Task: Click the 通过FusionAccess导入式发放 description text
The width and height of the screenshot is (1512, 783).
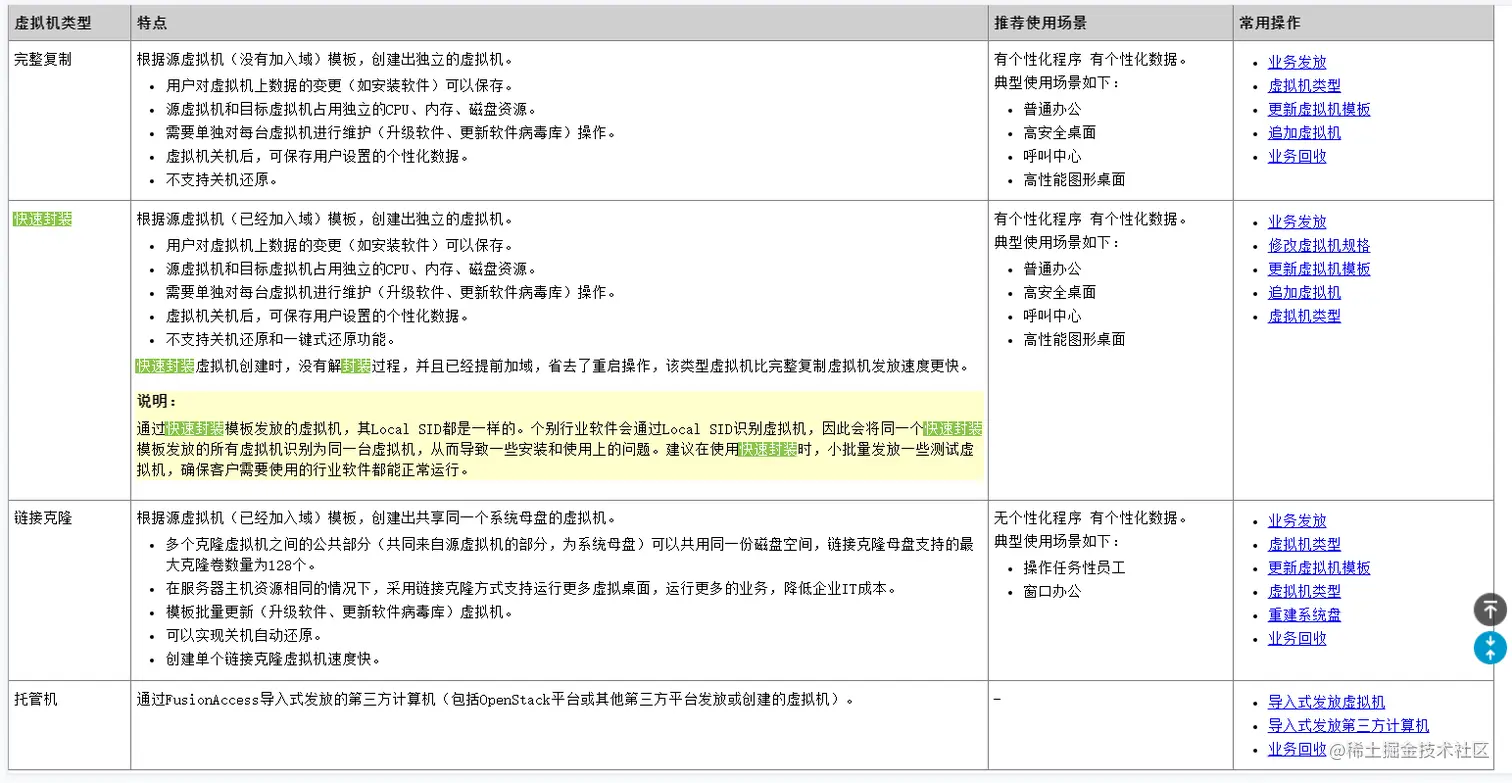Action: click(x=496, y=699)
